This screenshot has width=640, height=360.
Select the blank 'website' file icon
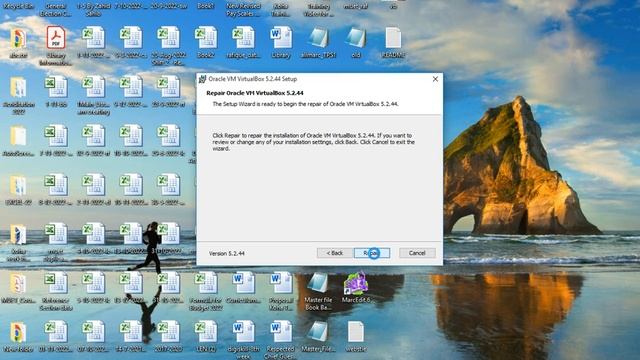356,332
